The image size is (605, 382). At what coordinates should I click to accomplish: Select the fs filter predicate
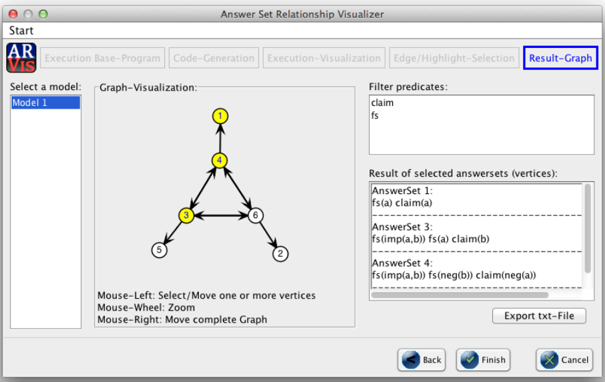(x=375, y=115)
